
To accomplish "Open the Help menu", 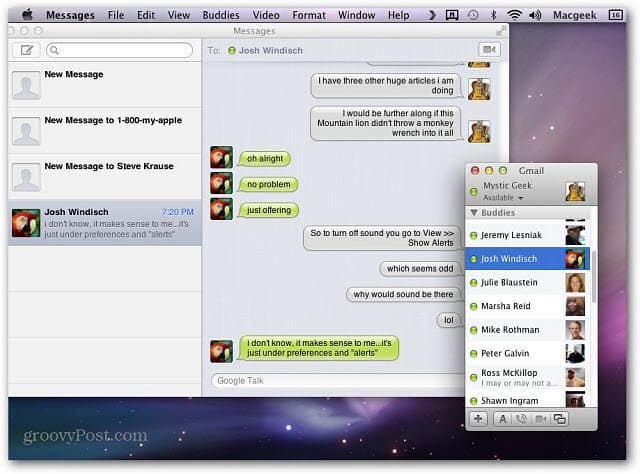I will 398,15.
